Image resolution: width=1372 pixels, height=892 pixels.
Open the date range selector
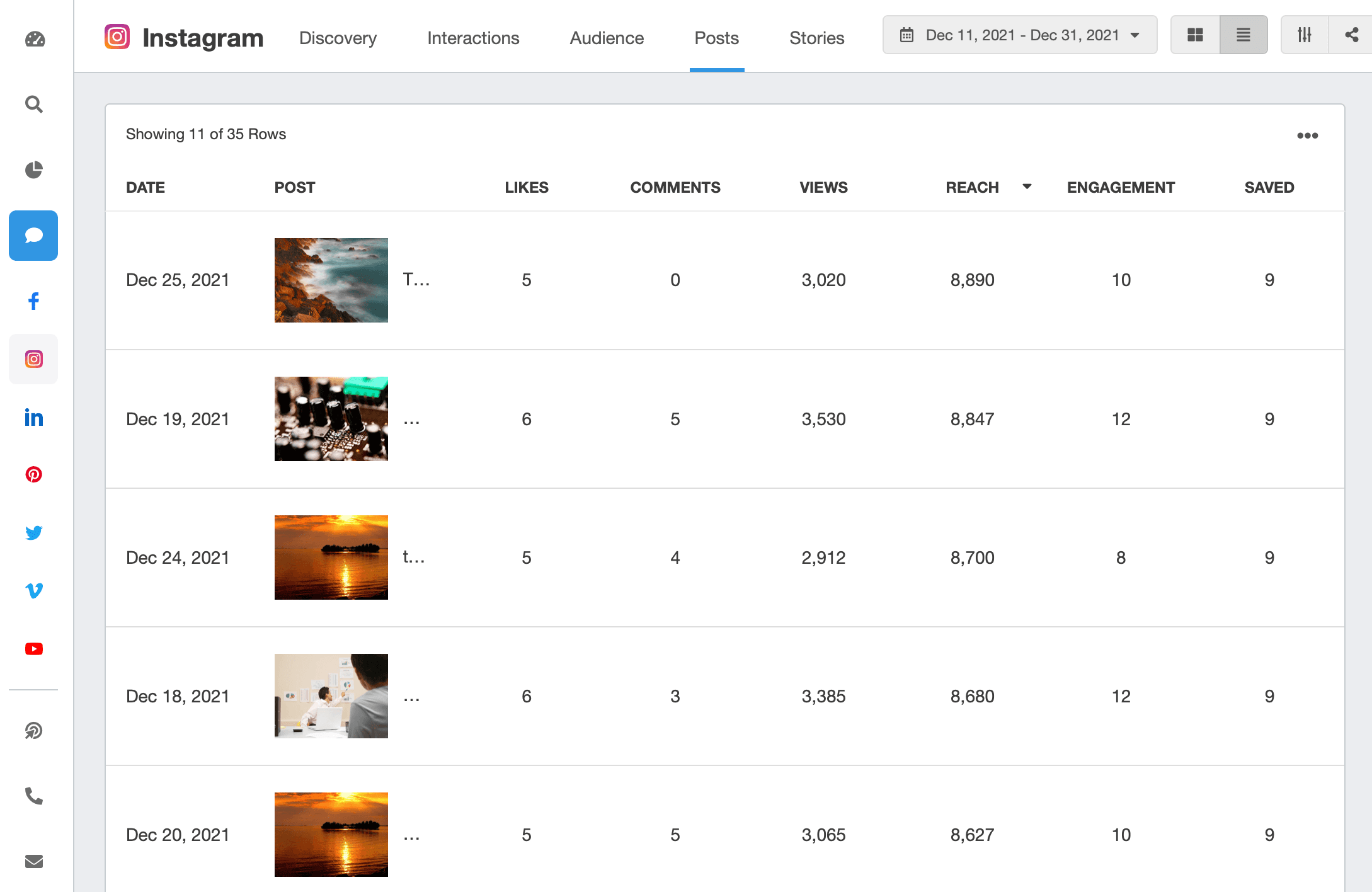[1020, 35]
